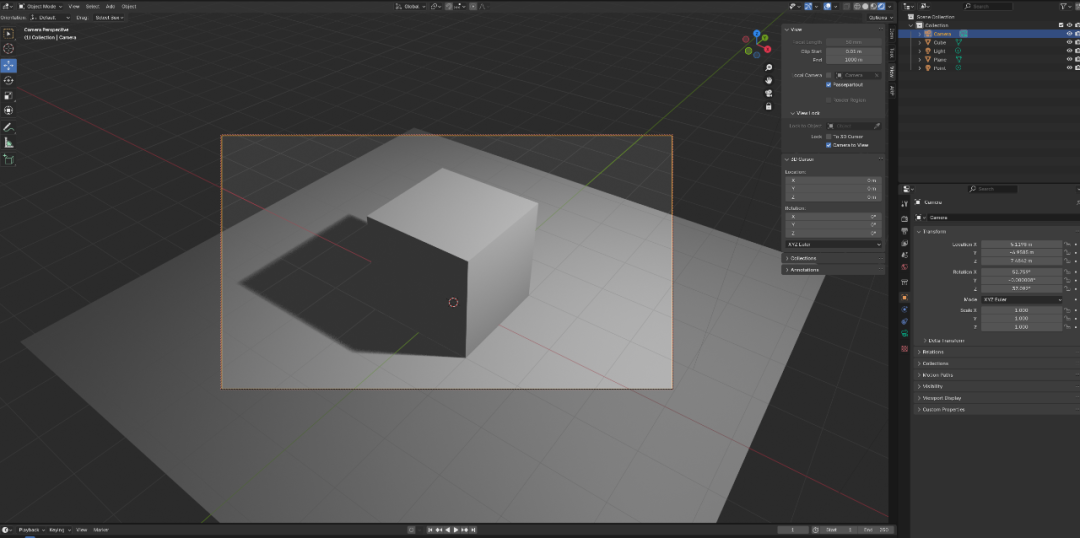Toggle camera view icon in viewport

tap(769, 94)
